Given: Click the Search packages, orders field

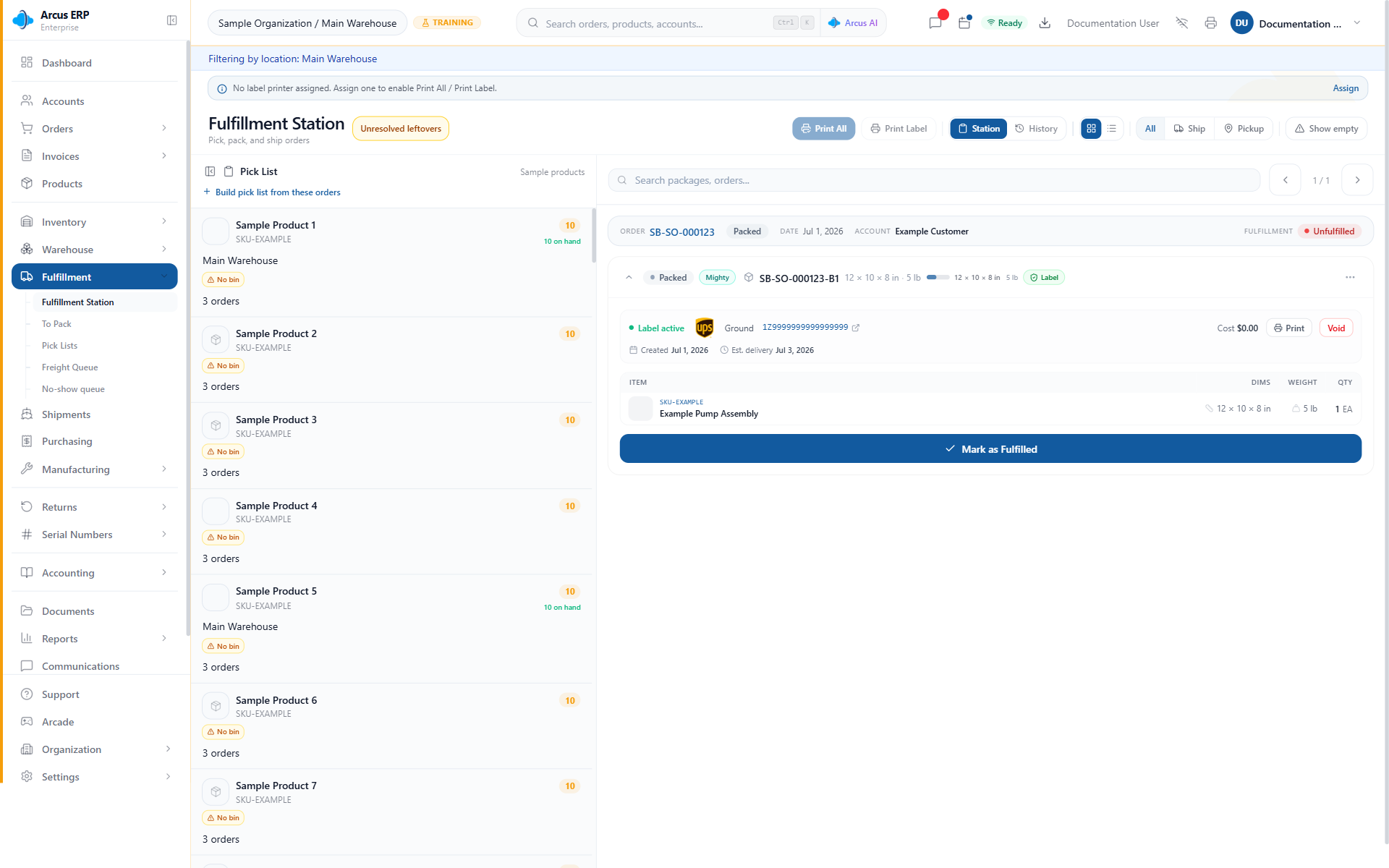Looking at the screenshot, I should pos(934,180).
